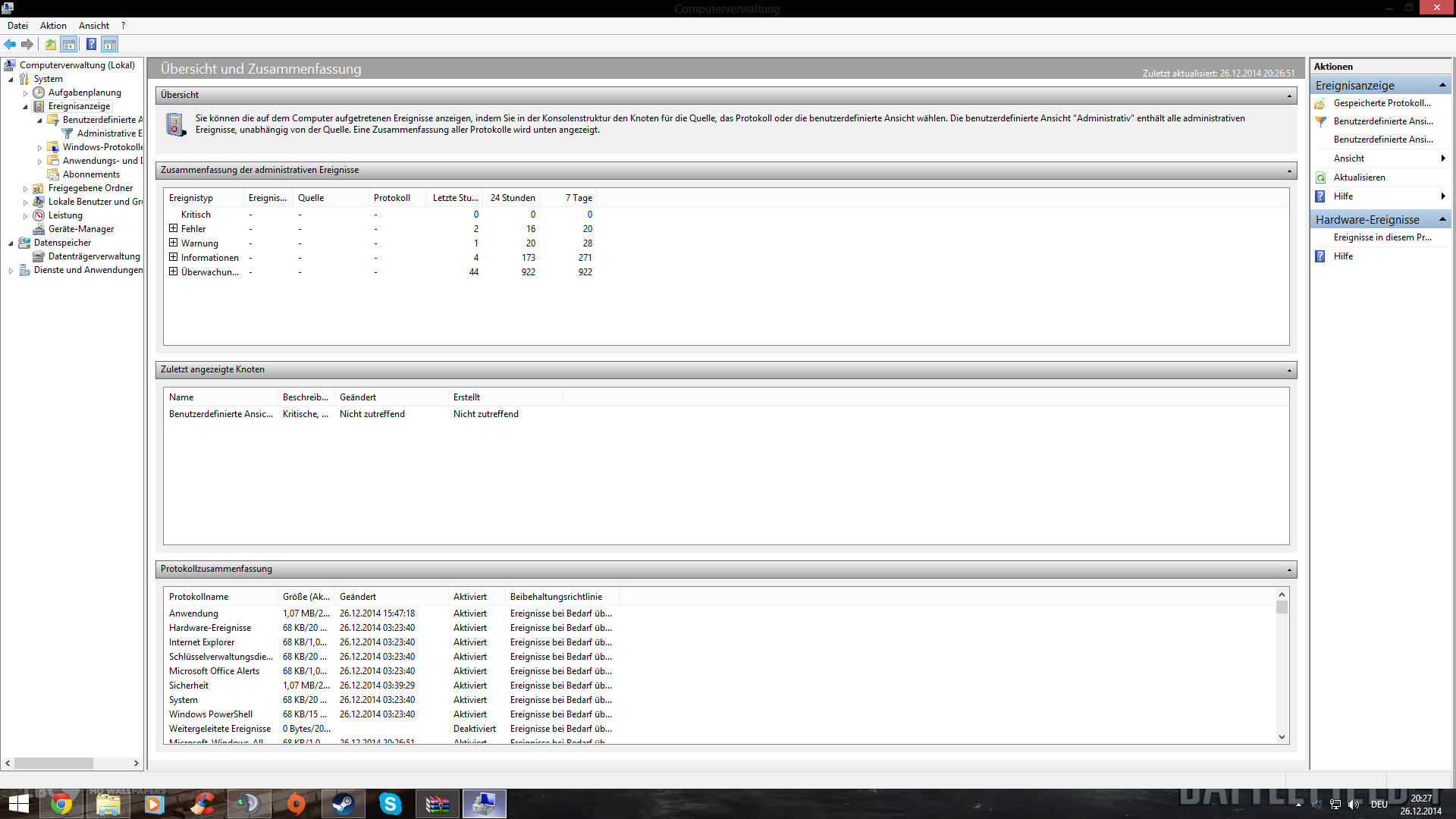Open Geräte-Manager in the tree
This screenshot has height=819, width=1456.
click(x=80, y=229)
